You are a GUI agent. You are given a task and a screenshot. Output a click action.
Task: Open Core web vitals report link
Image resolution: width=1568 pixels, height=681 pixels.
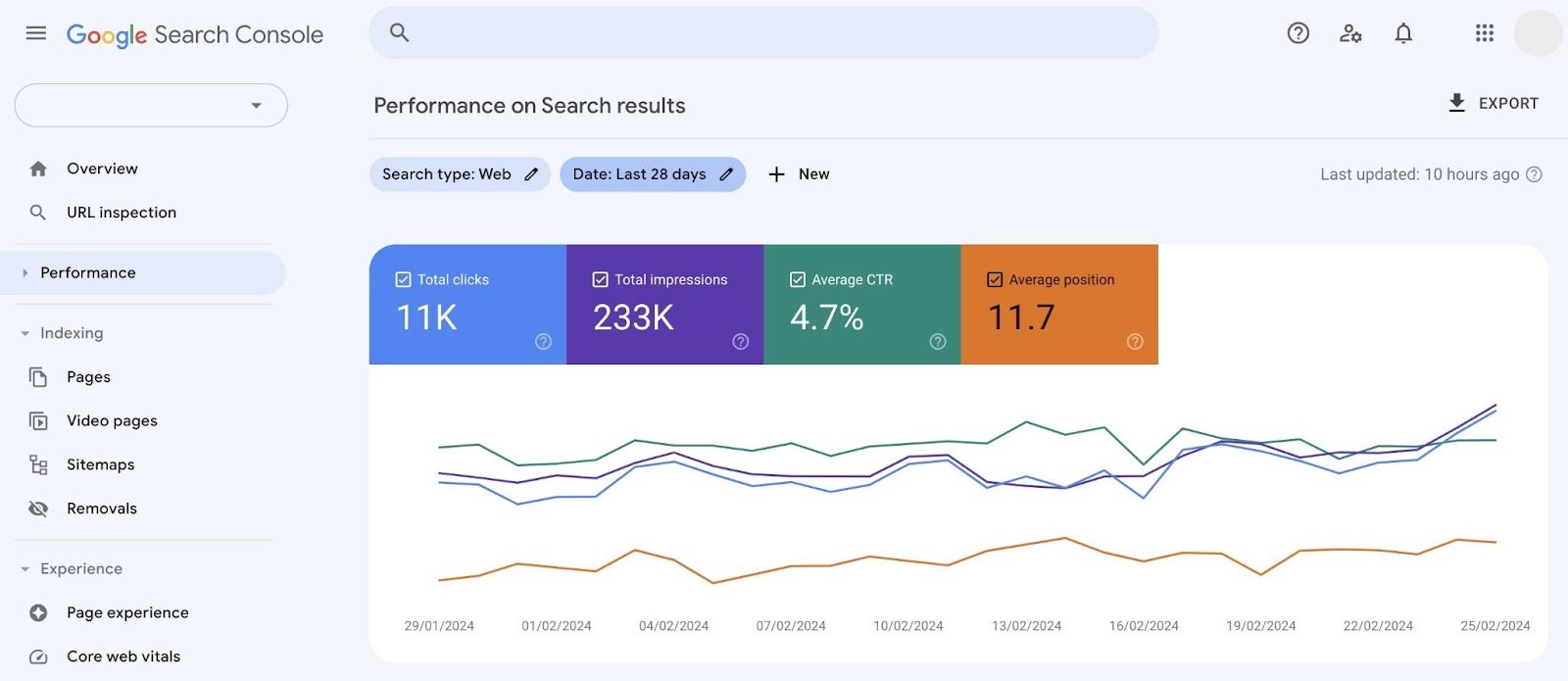(123, 657)
